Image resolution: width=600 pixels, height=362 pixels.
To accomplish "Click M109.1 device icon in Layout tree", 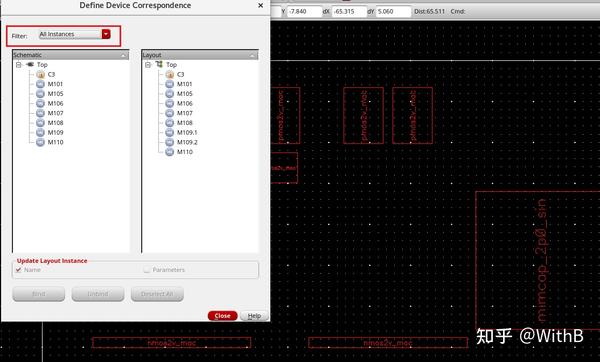I will point(170,132).
